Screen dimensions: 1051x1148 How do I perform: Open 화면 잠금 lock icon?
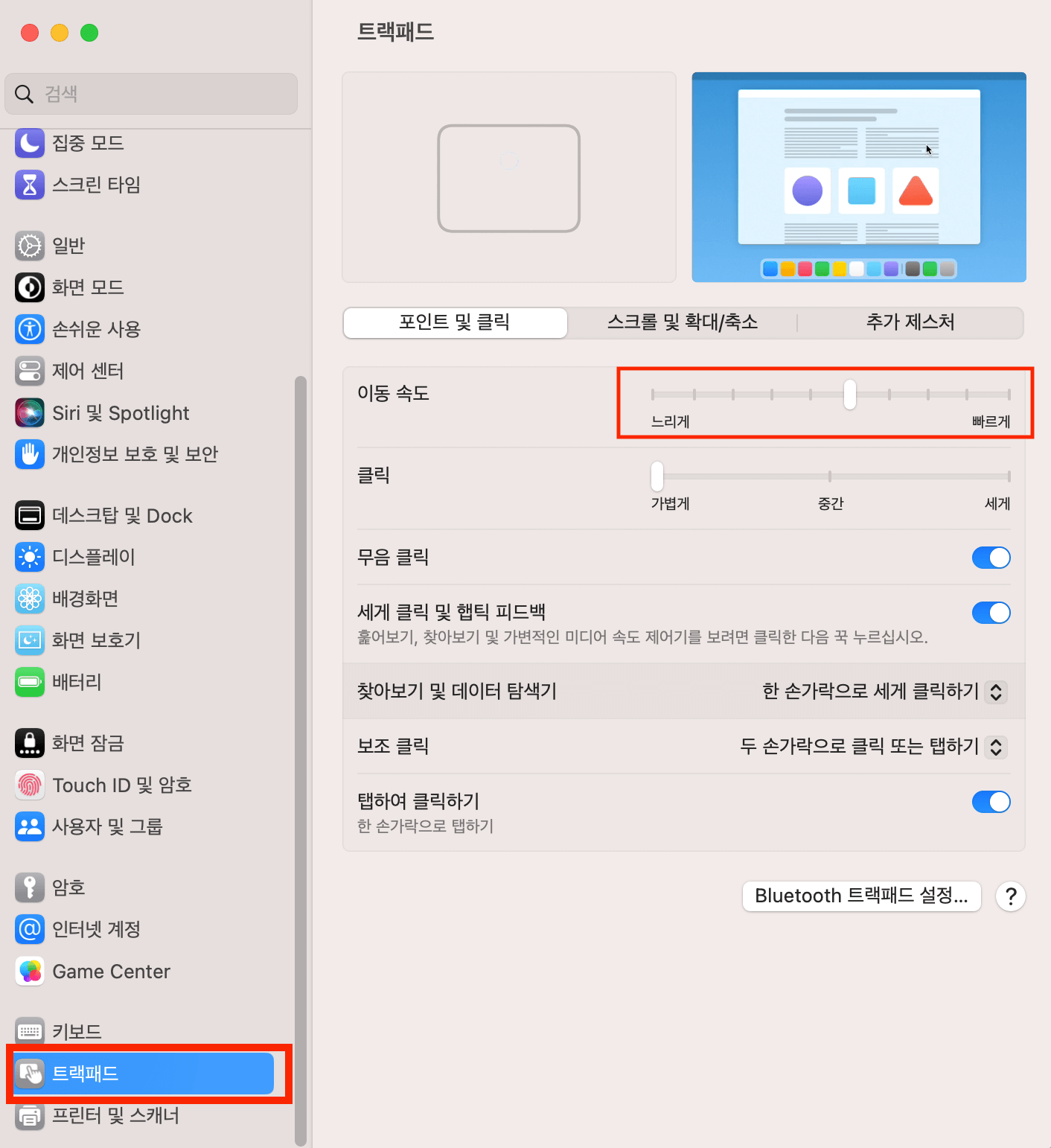[30, 743]
